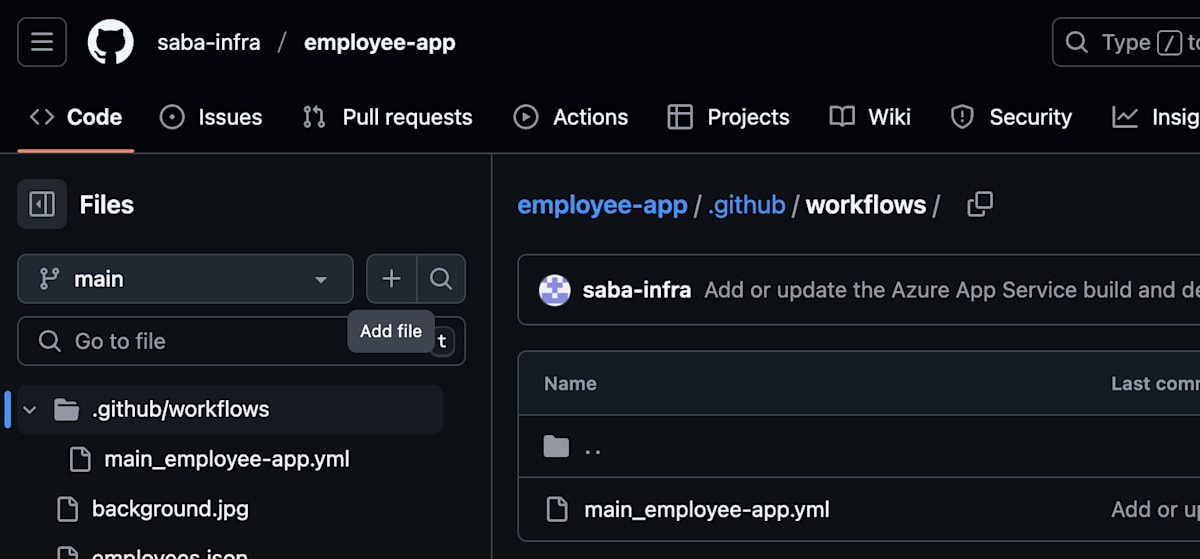Switch to the Pull requests tab
Screen dimensions: 1200x559
(388, 117)
